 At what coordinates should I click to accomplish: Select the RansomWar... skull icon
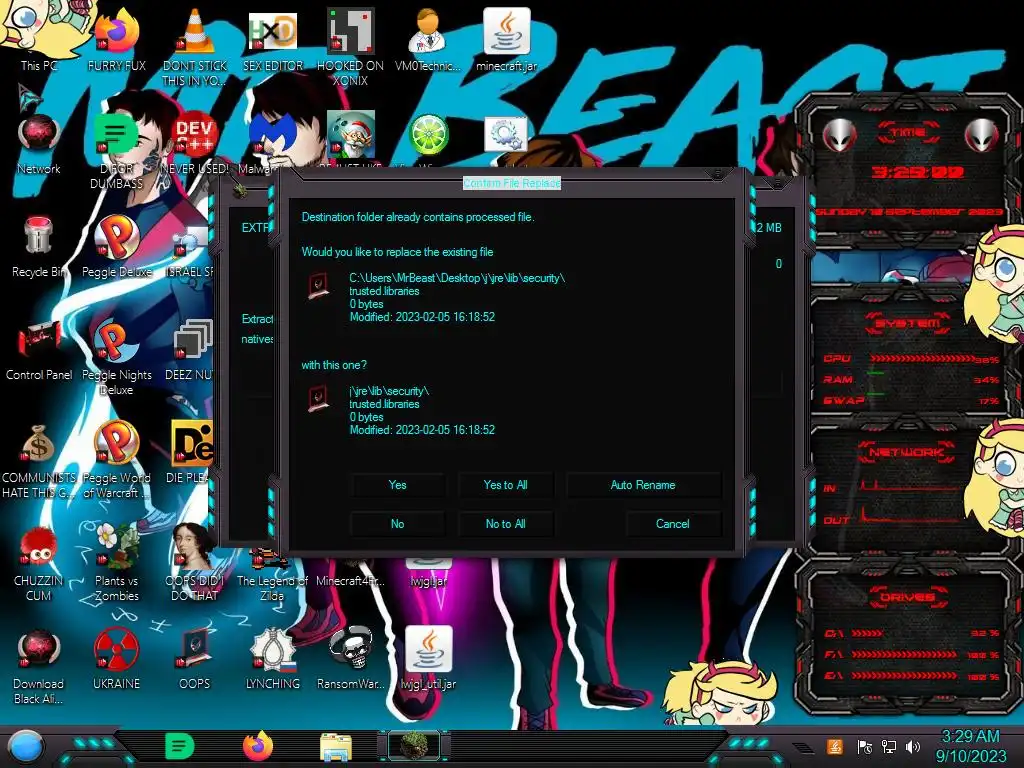351,660
